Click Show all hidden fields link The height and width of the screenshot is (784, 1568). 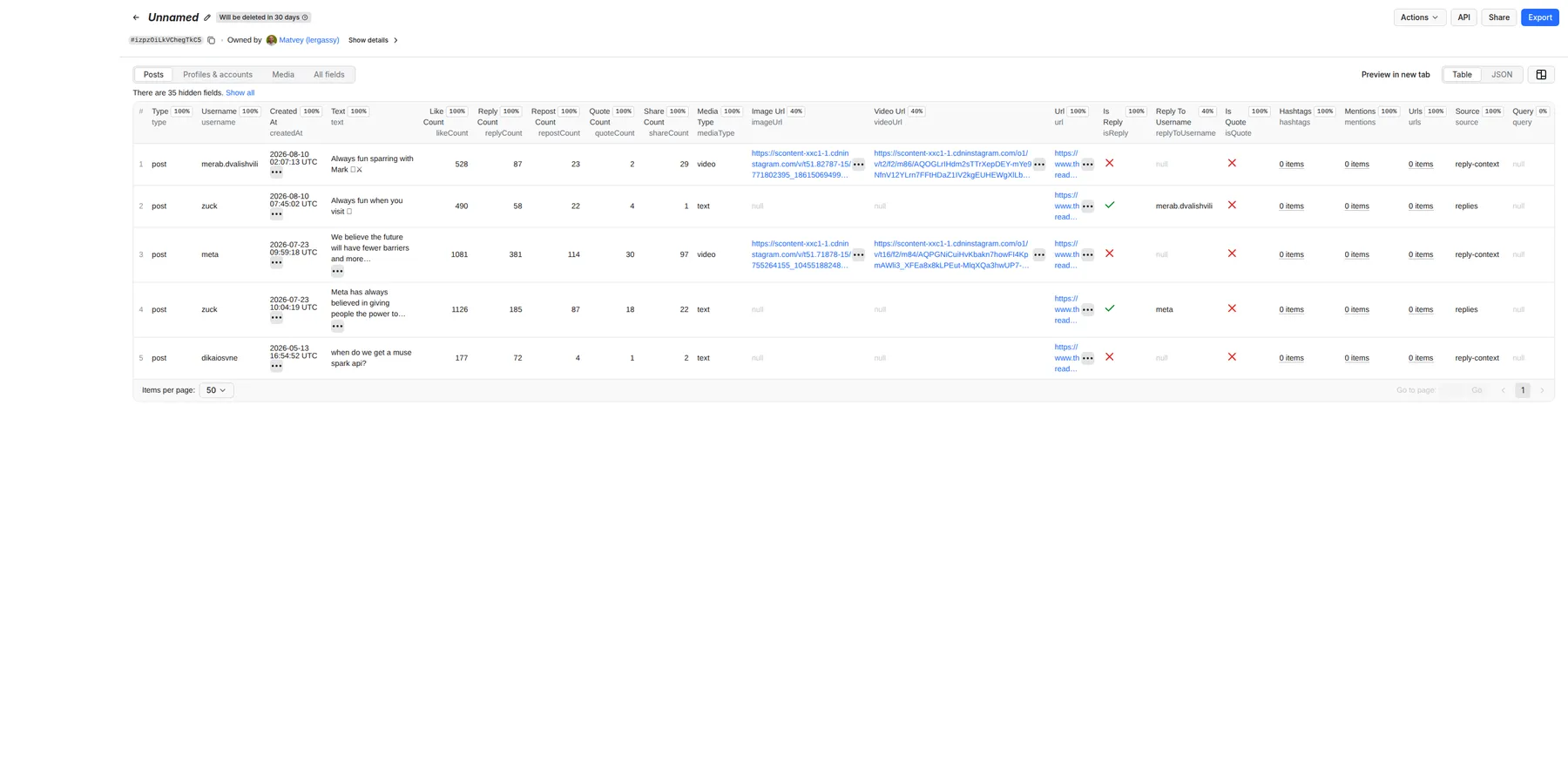click(240, 93)
